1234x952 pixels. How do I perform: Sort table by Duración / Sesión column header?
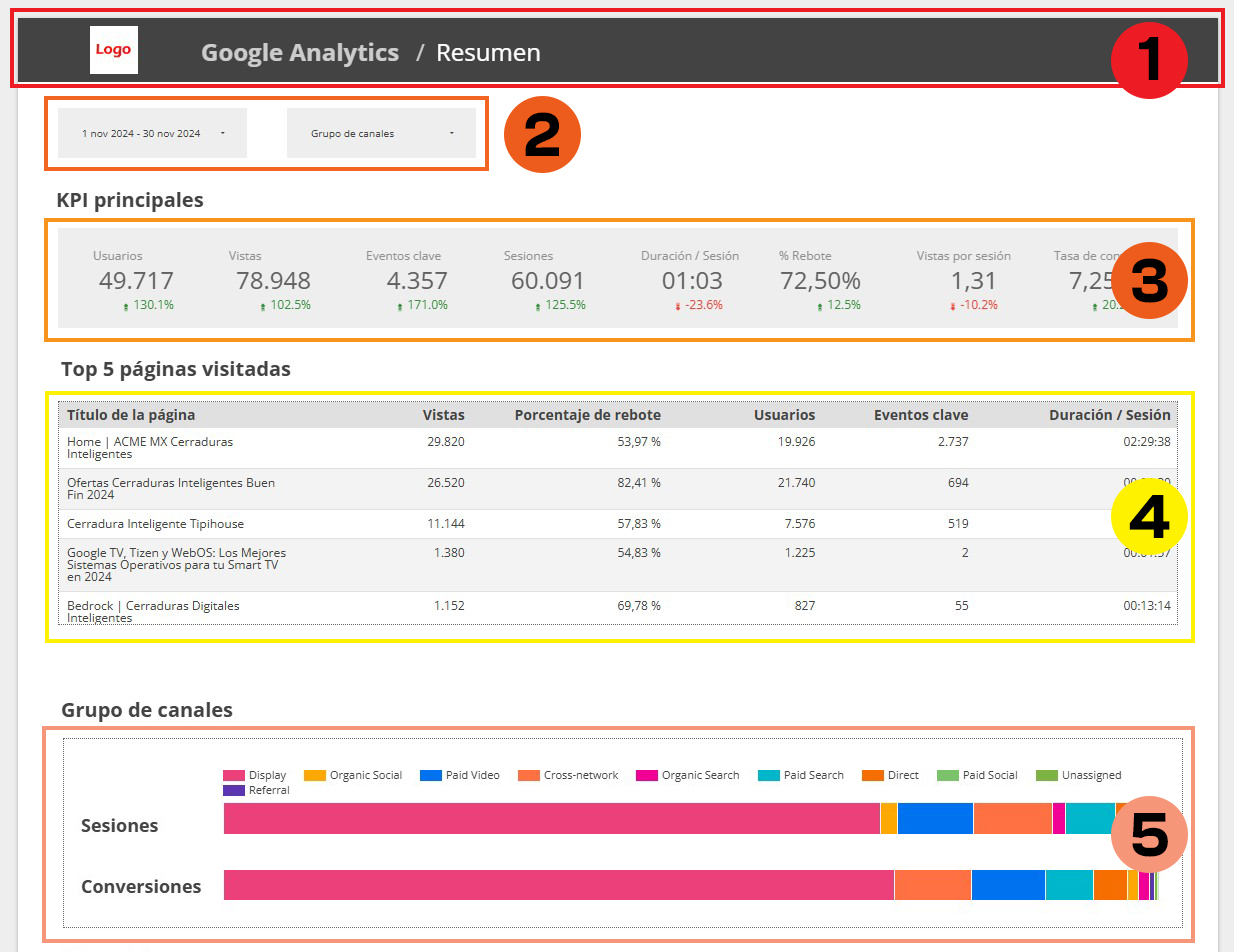pos(1109,415)
